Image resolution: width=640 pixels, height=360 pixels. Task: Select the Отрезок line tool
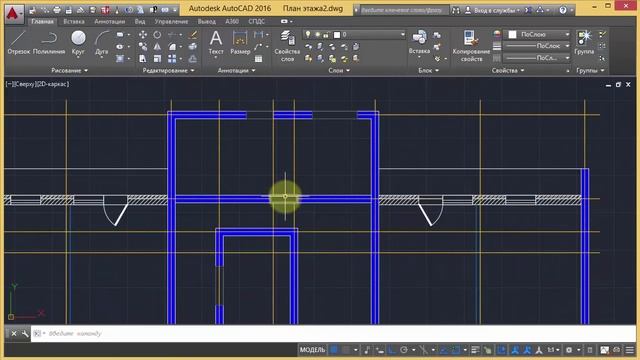point(18,42)
